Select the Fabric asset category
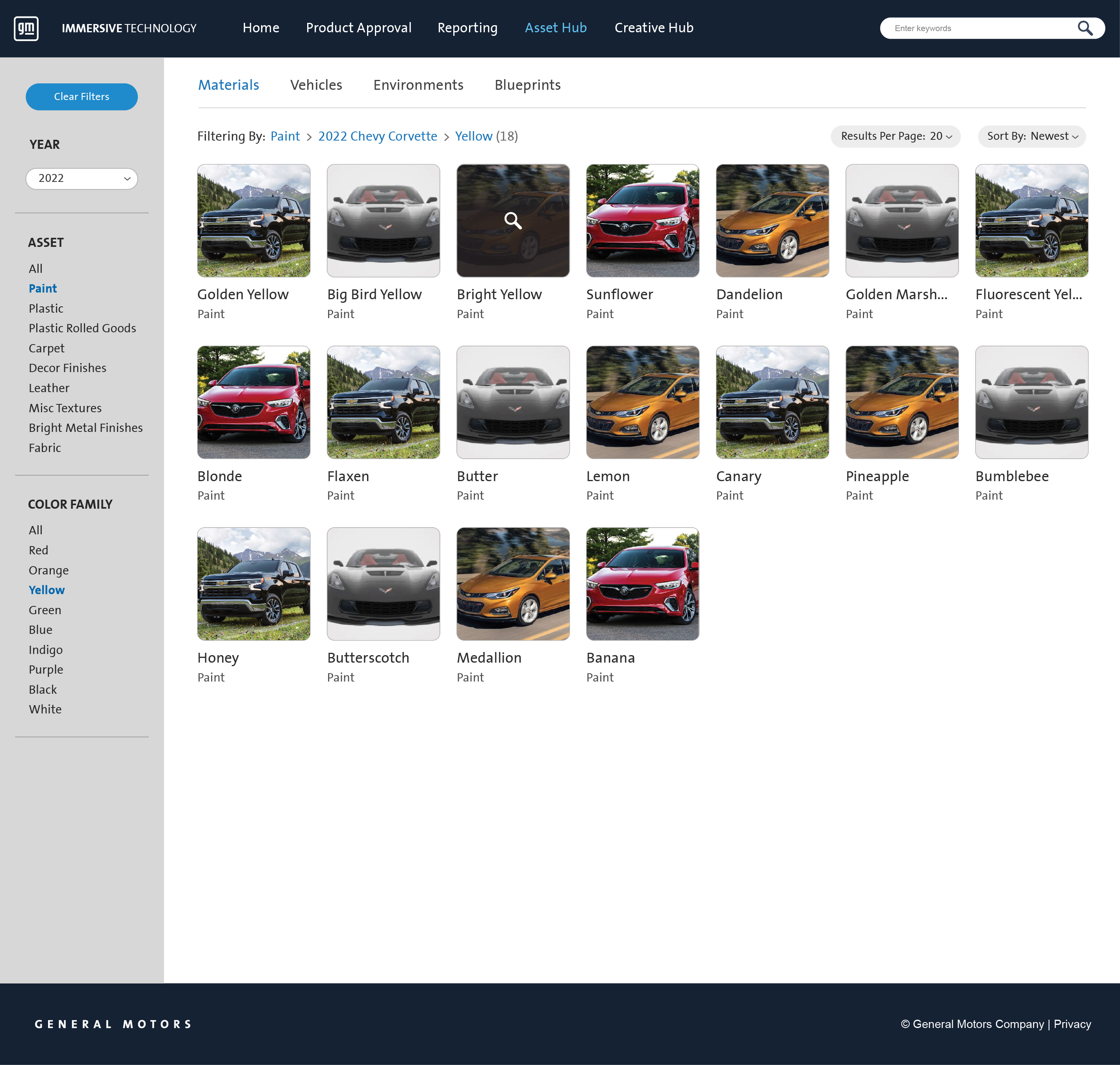 coord(45,447)
